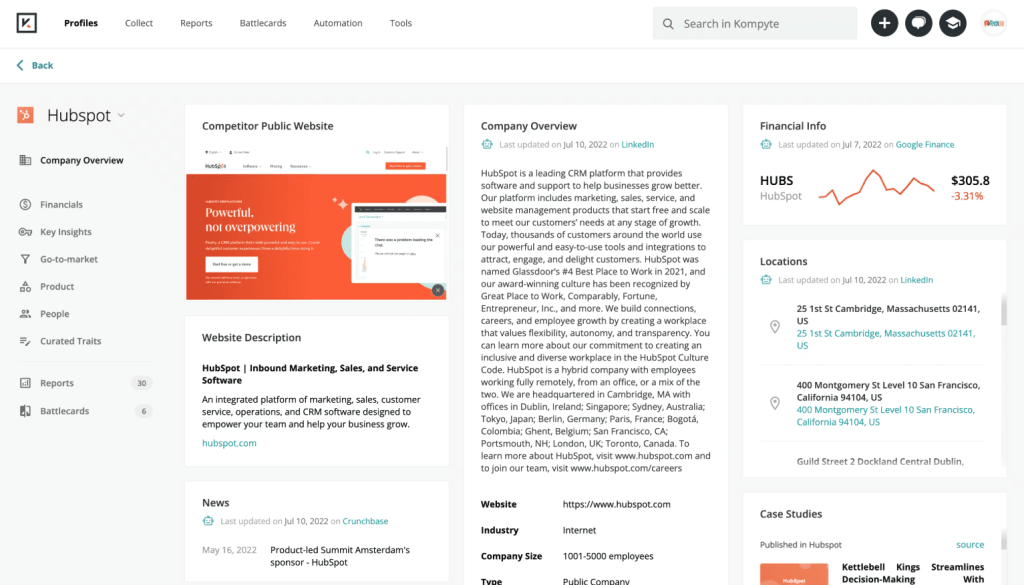Click the Key Insights sidebar icon
Screen dimensions: 1024x585
25,232
